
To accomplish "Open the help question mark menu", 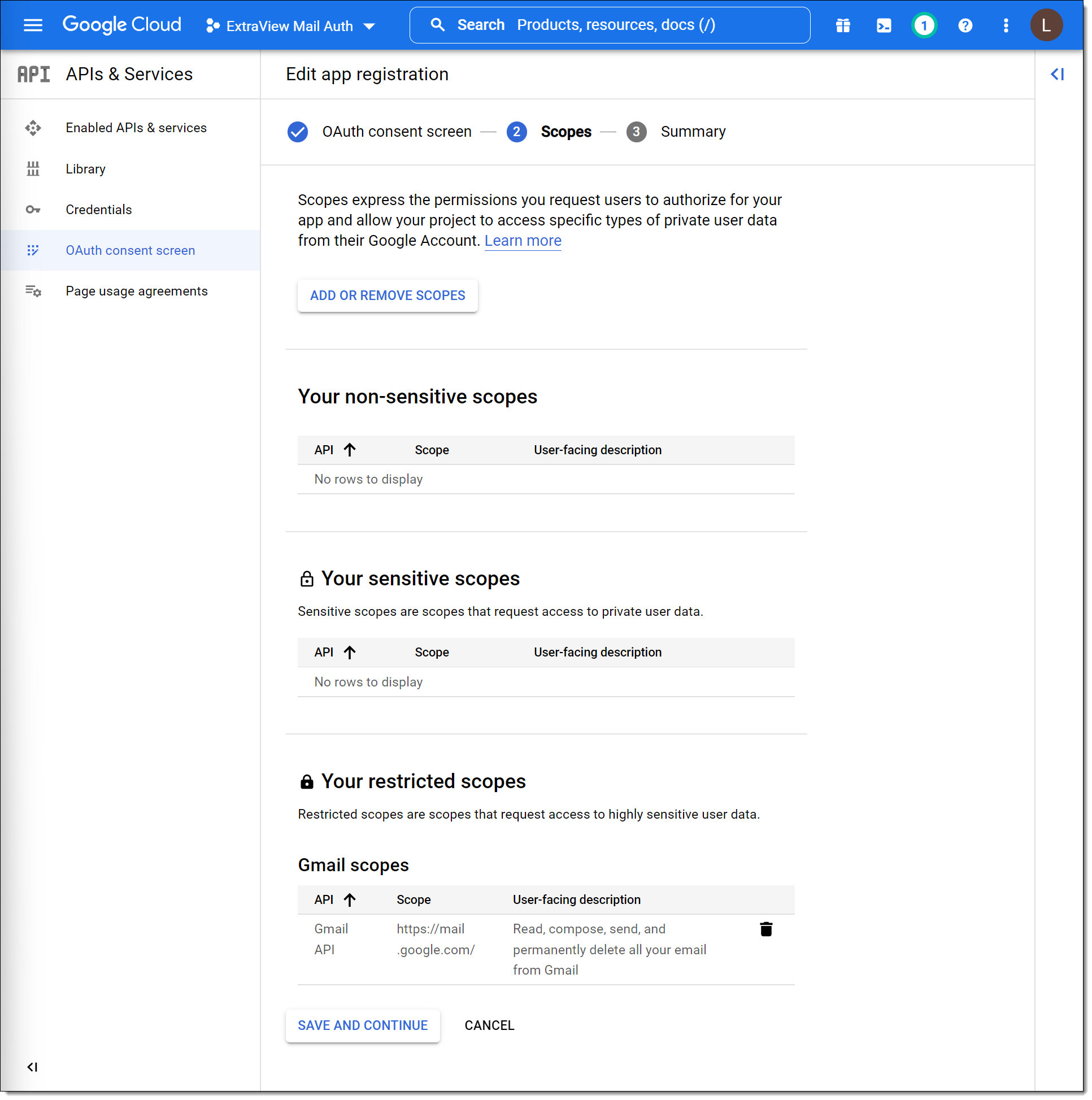I will [965, 25].
